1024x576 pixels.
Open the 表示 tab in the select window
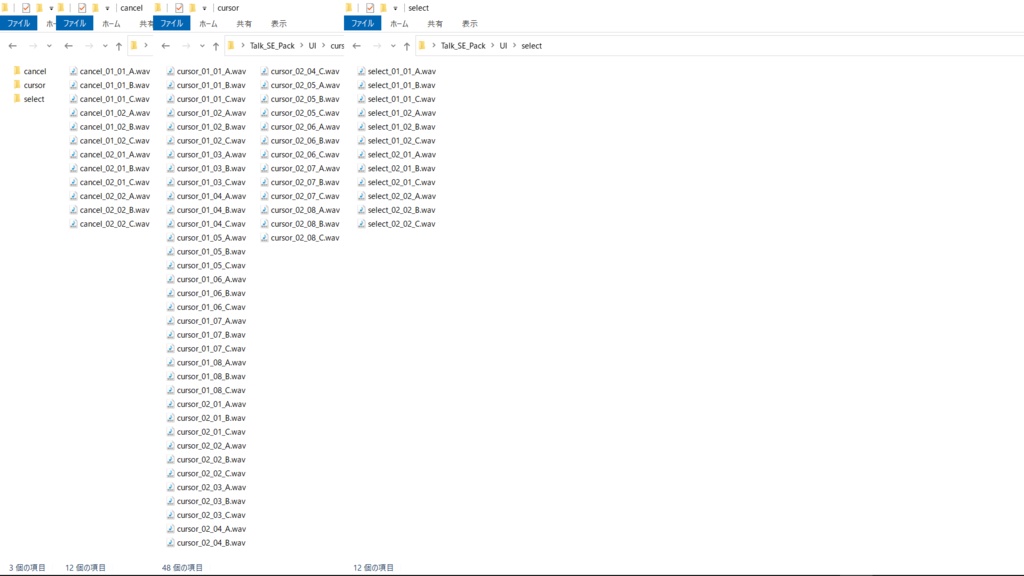click(x=470, y=24)
